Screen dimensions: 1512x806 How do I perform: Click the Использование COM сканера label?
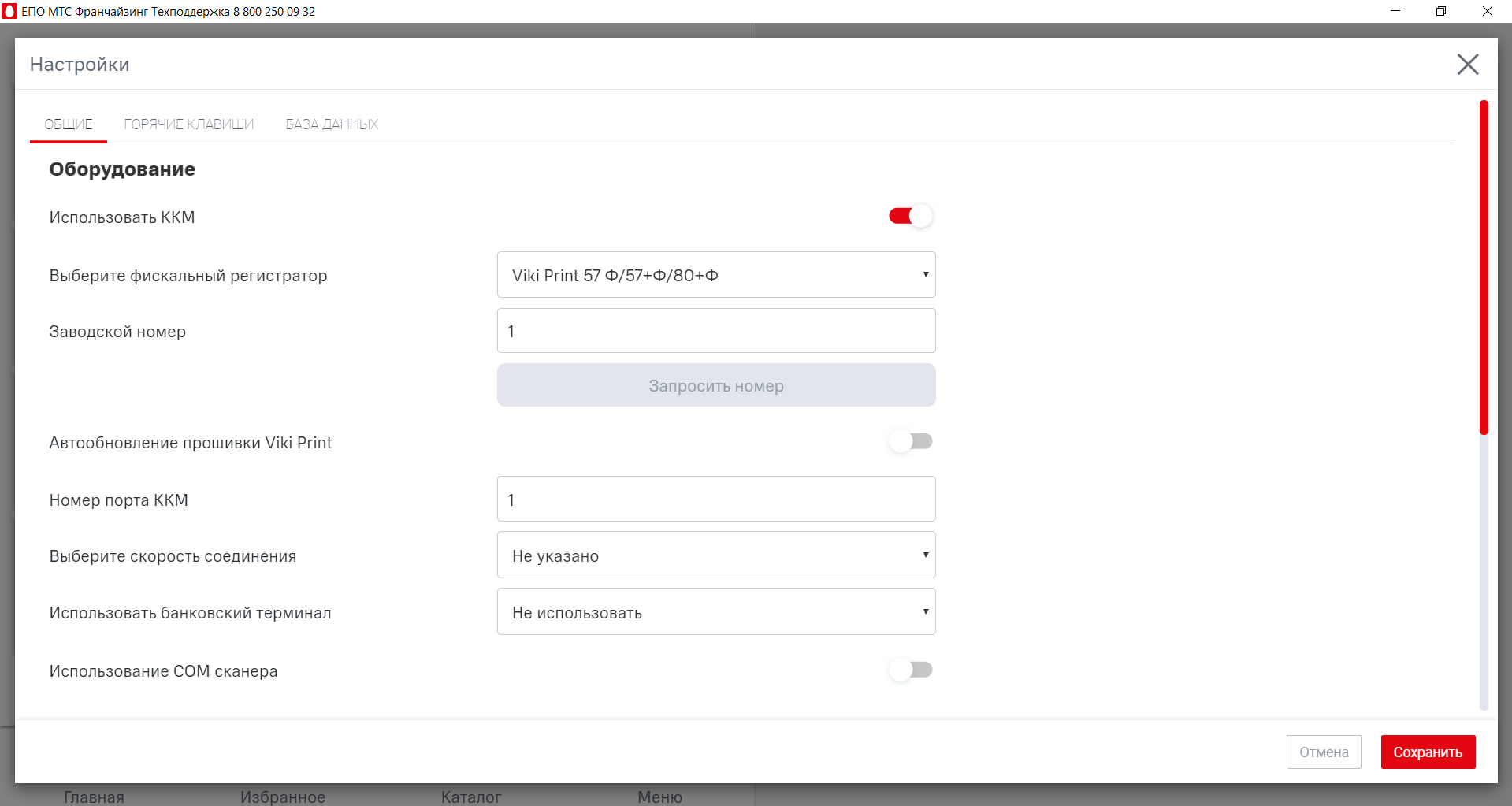163,671
